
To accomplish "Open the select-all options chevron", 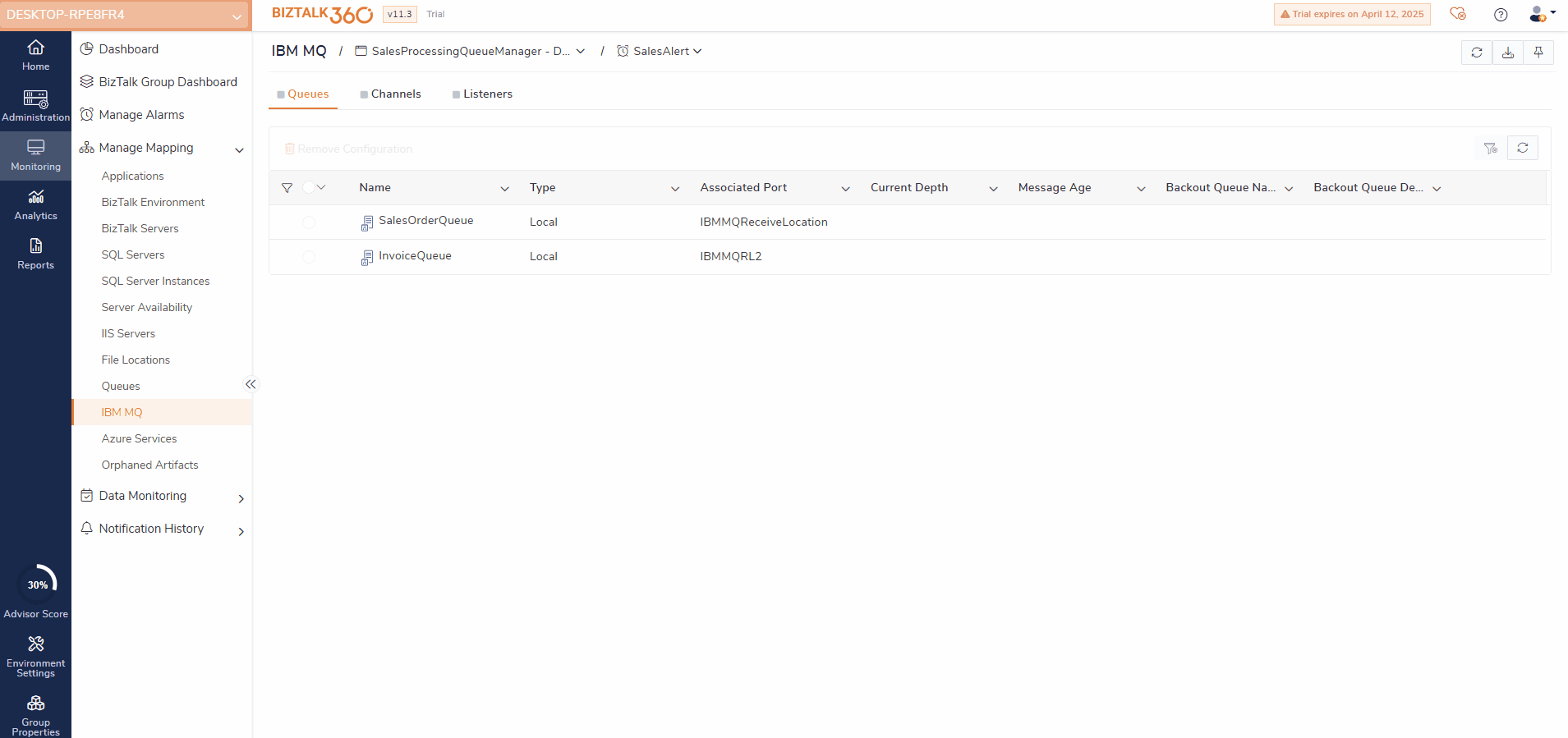I will click(321, 187).
